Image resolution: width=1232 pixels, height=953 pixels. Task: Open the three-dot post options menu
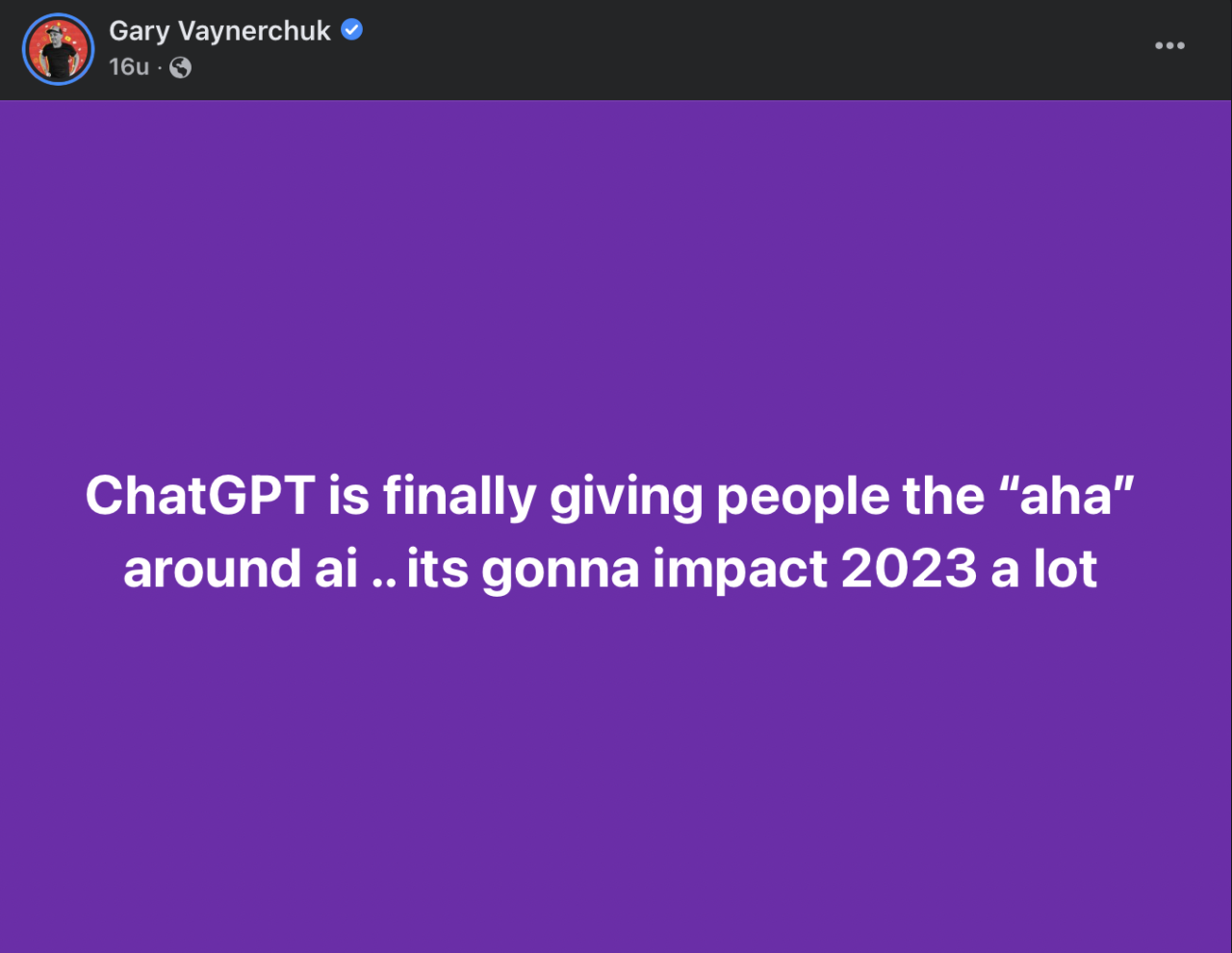[x=1169, y=45]
